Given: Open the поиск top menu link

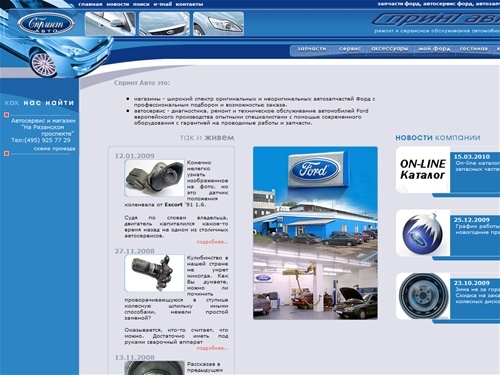Looking at the screenshot, I should point(141,4).
